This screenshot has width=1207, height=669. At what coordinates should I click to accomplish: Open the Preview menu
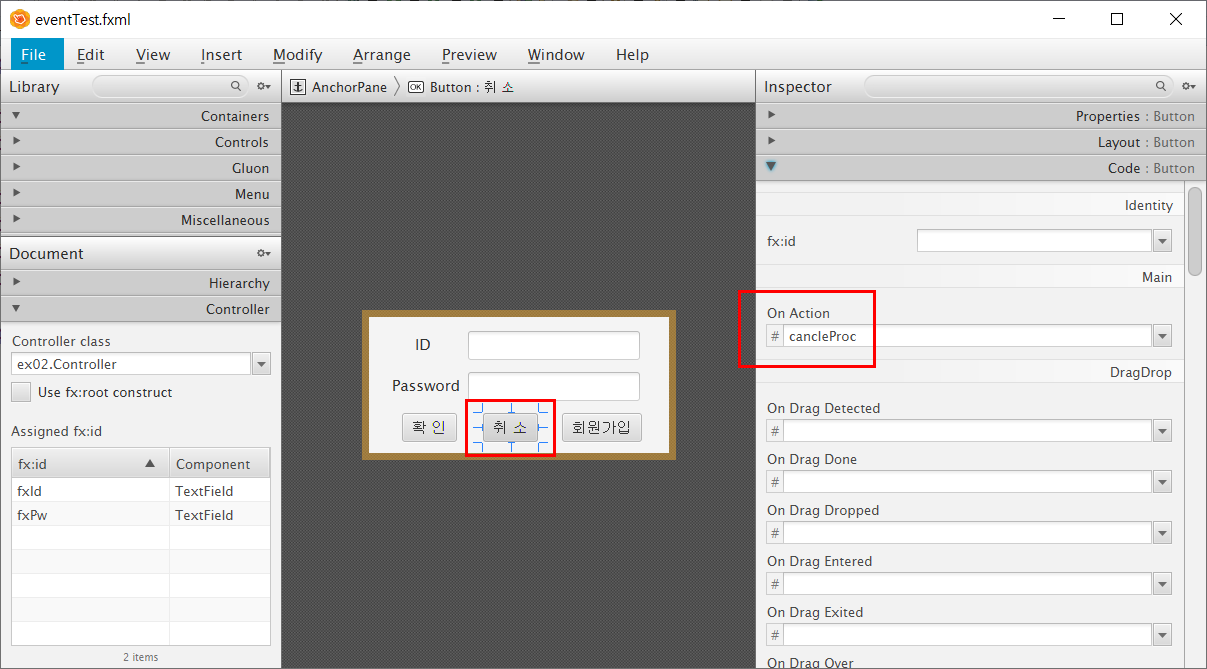coord(469,54)
